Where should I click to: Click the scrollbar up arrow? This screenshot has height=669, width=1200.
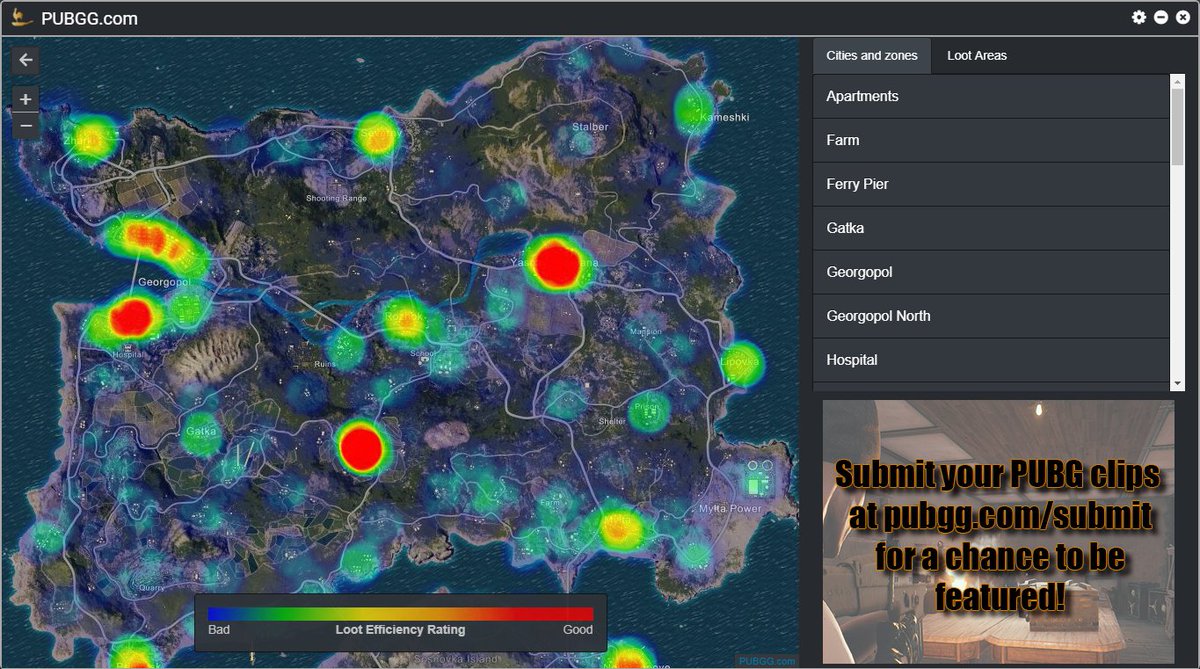click(1177, 81)
